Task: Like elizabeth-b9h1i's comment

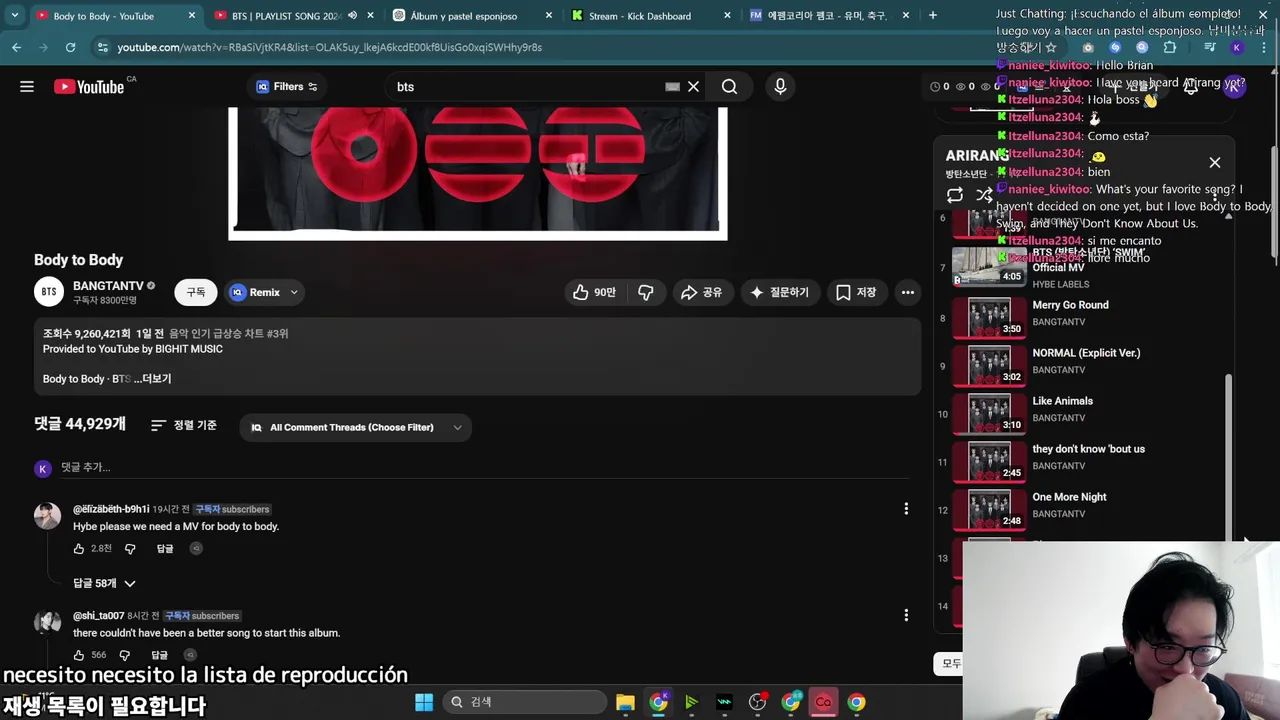Action: [79, 548]
